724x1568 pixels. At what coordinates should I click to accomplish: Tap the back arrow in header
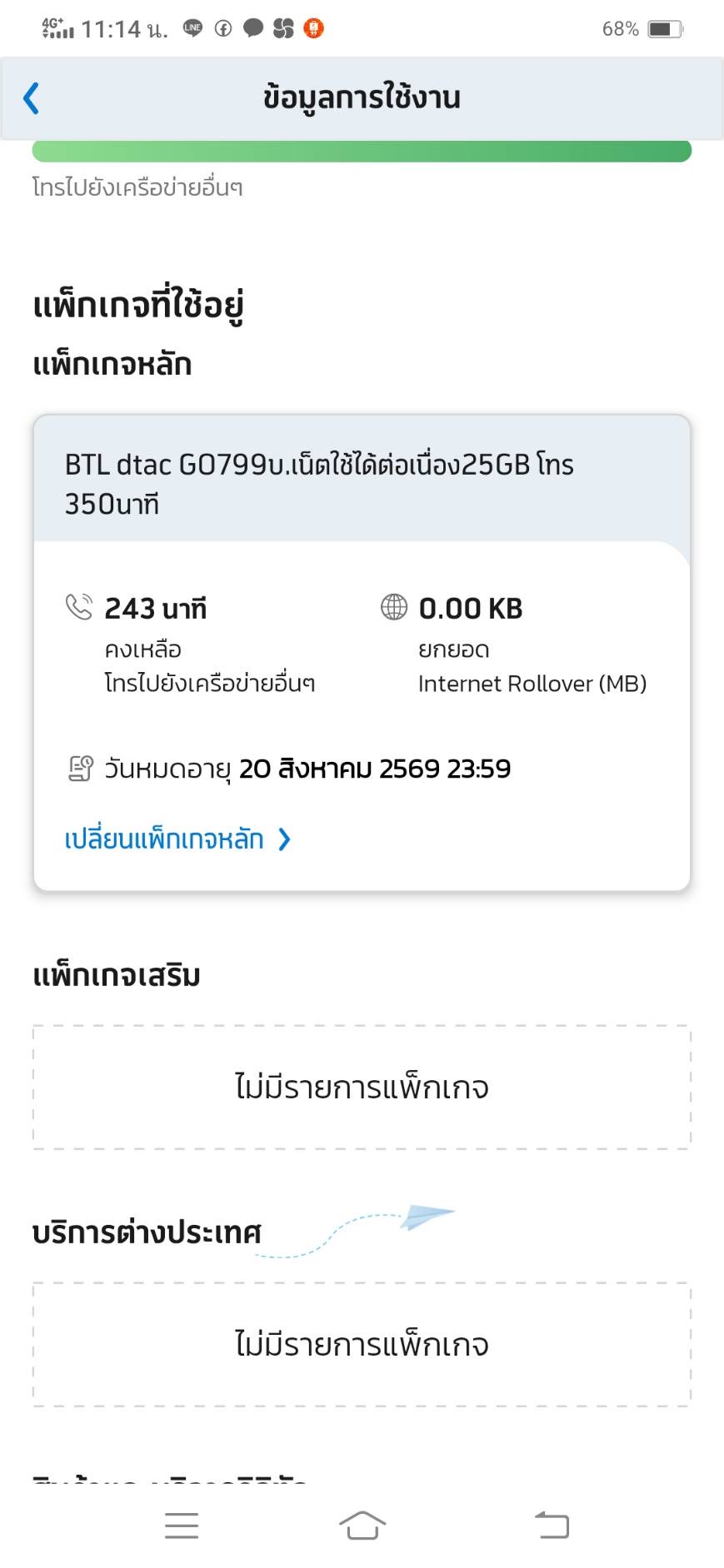pos(32,98)
